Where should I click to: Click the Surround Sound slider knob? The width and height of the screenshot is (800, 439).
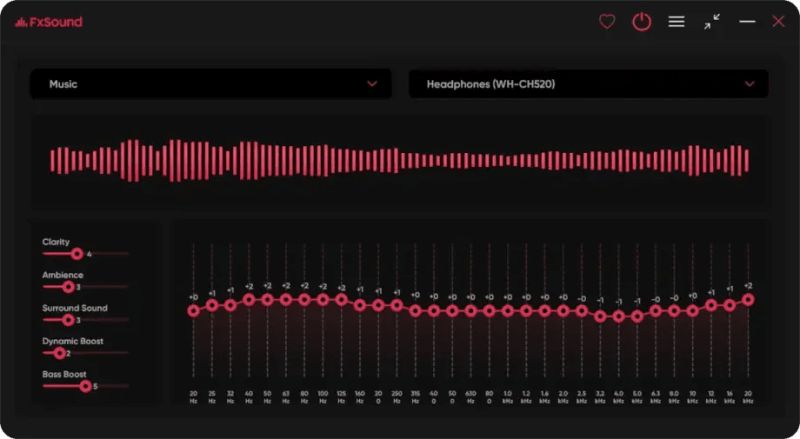click(68, 320)
